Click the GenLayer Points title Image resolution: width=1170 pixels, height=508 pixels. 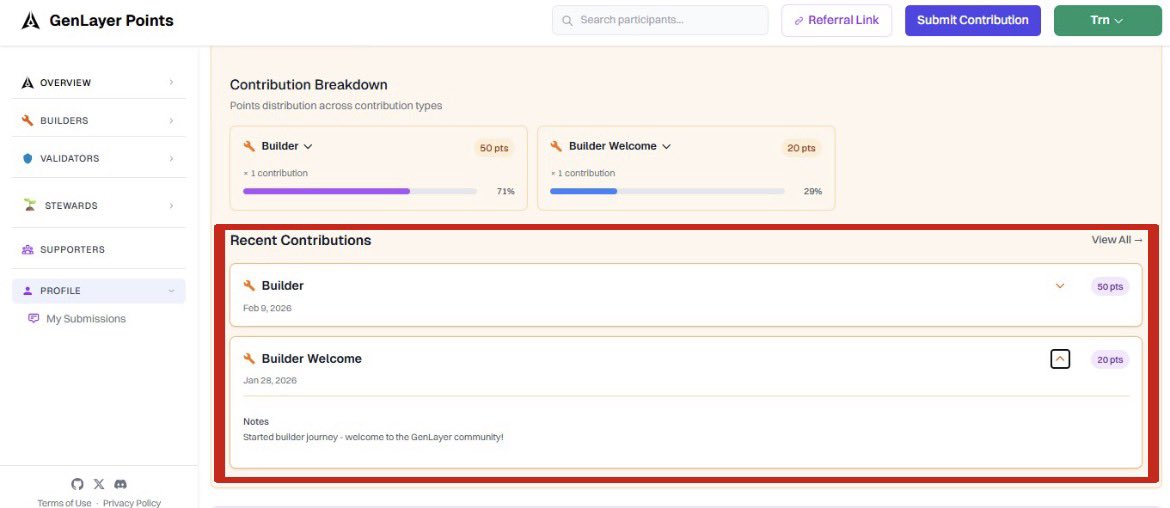111,21
